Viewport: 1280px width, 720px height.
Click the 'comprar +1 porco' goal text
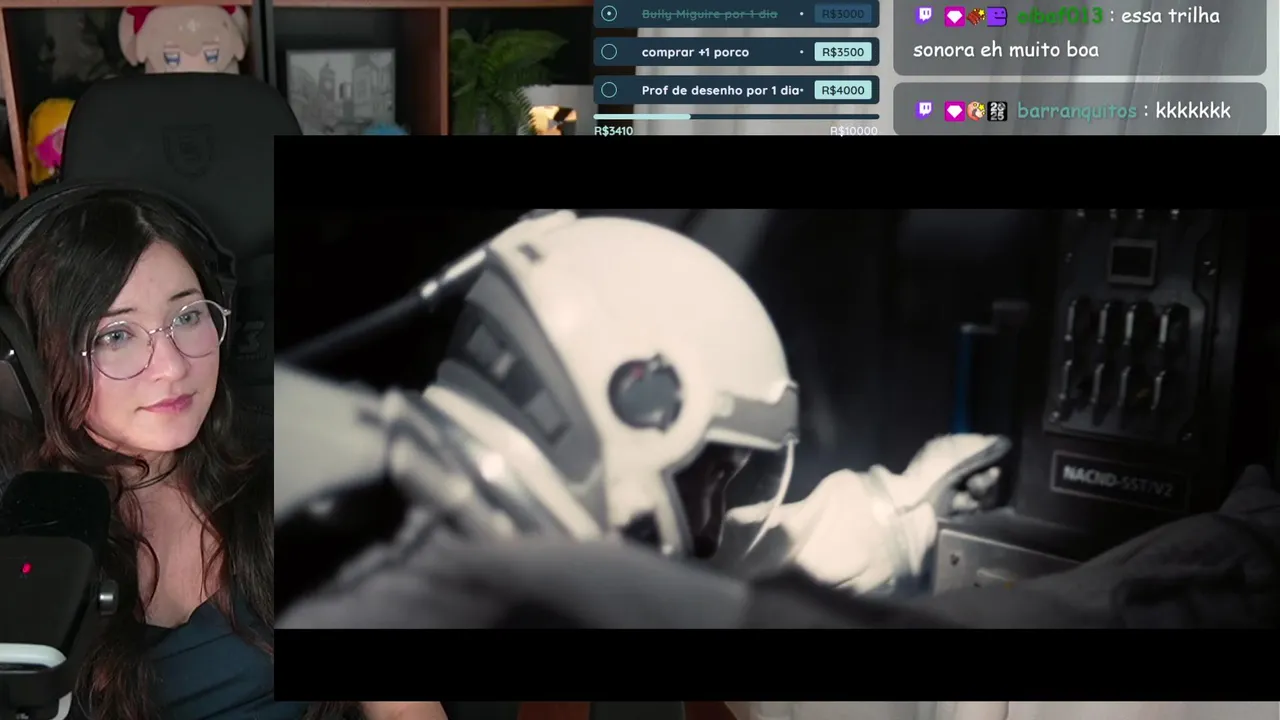(x=695, y=52)
